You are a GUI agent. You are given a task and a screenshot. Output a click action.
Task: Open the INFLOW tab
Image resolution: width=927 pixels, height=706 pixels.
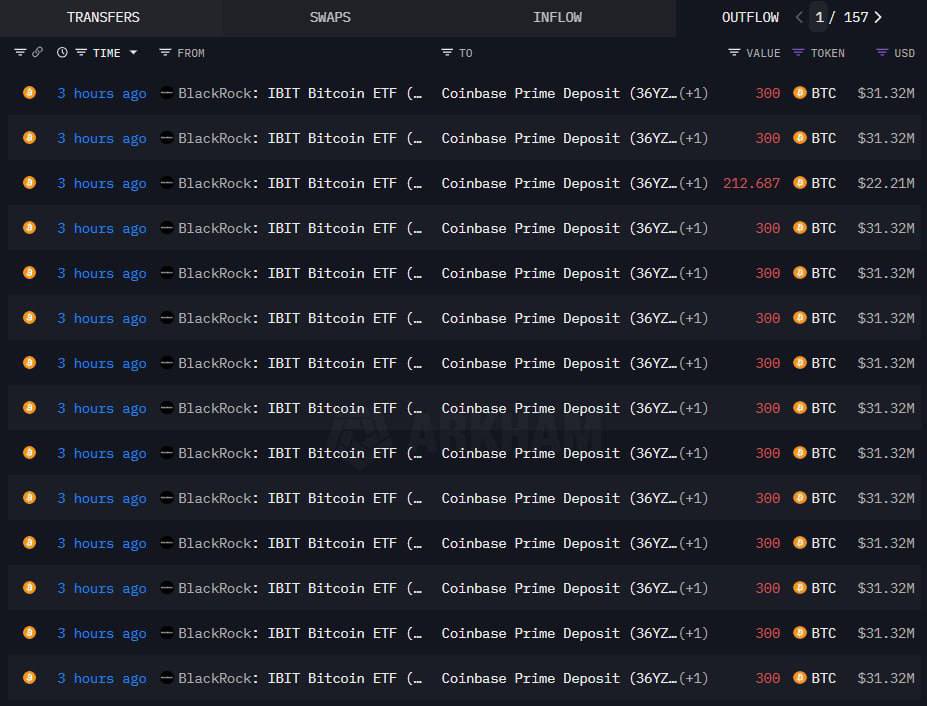(x=557, y=17)
